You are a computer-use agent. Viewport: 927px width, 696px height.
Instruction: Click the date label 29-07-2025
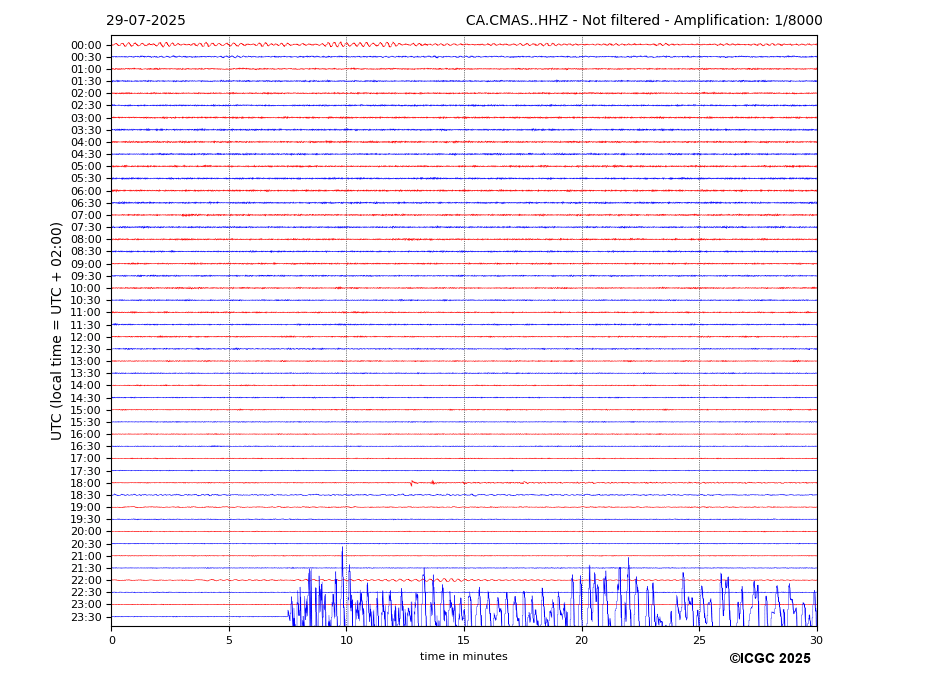[145, 21]
